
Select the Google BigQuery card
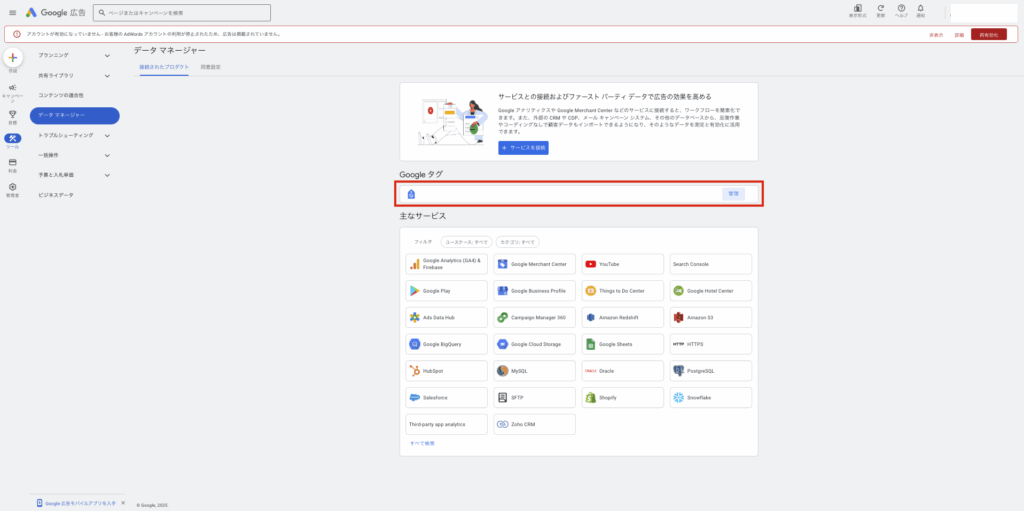446,344
